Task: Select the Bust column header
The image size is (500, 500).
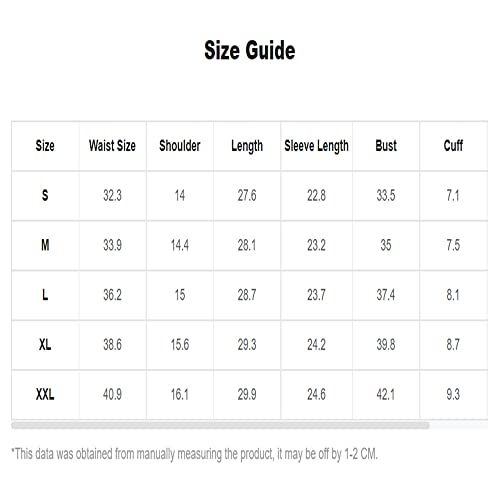Action: (x=386, y=146)
